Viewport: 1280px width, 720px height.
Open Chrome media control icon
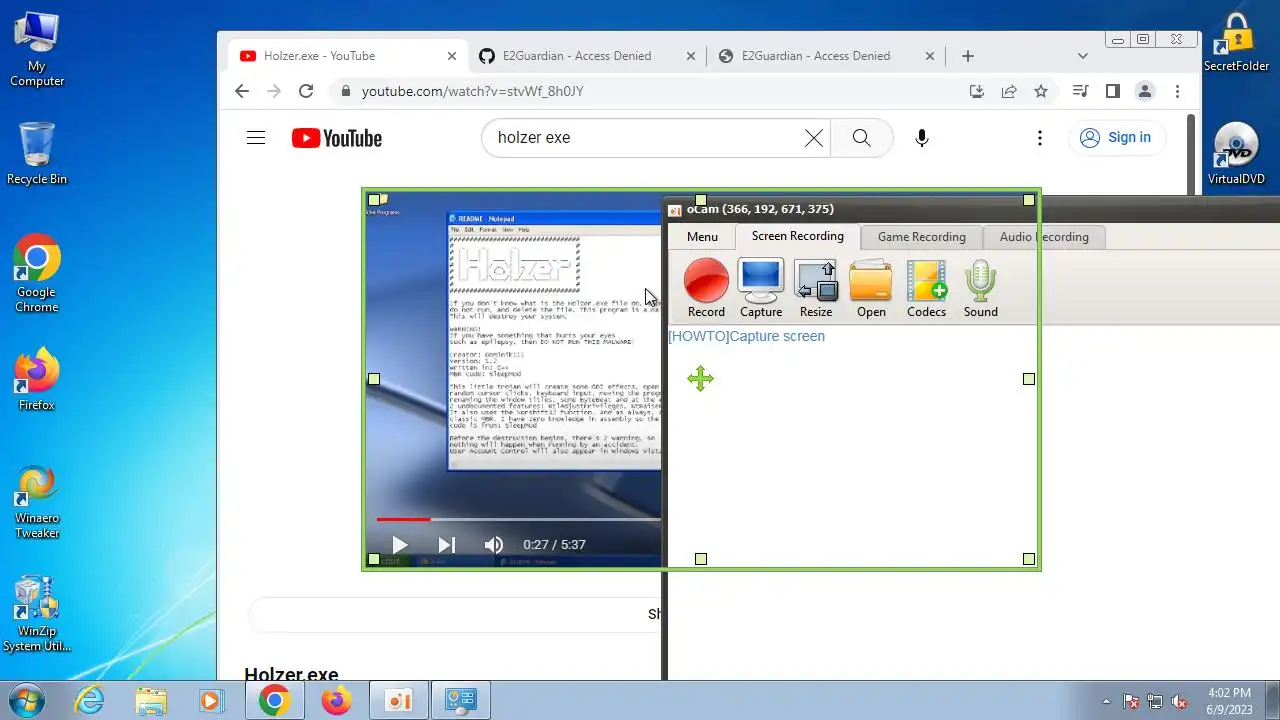(1080, 91)
